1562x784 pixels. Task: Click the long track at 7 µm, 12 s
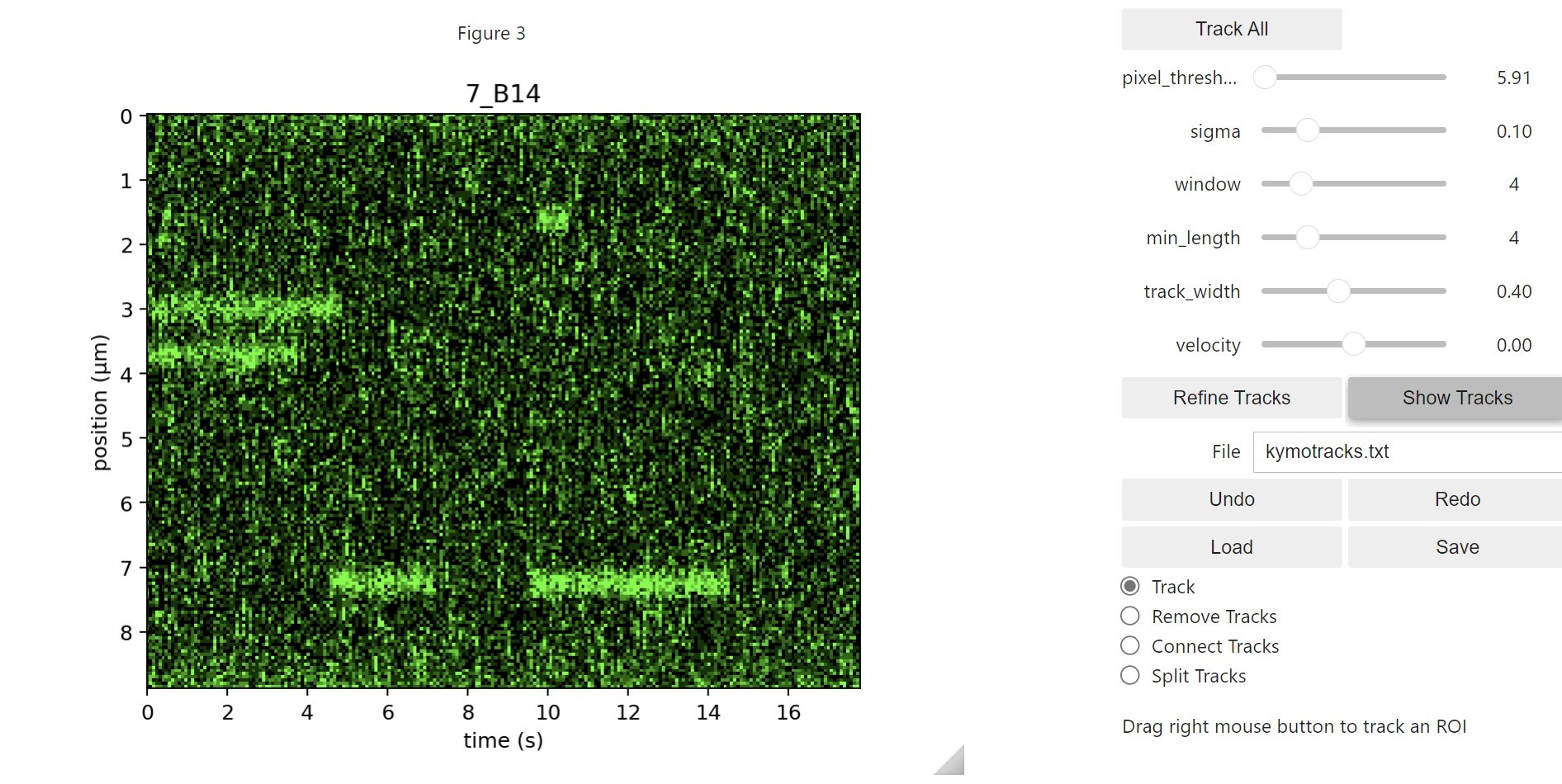click(627, 583)
